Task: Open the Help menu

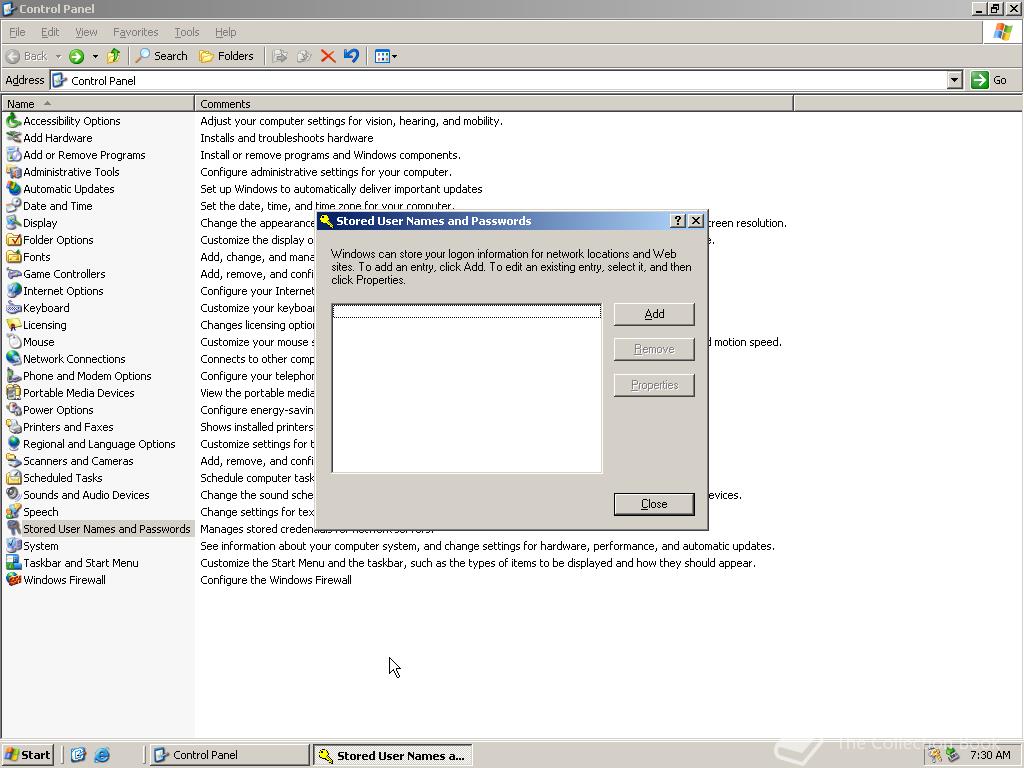Action: (x=225, y=32)
